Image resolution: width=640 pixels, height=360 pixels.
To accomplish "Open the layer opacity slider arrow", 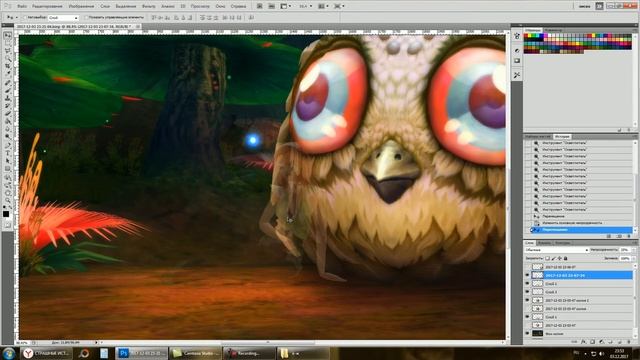I will pos(634,250).
